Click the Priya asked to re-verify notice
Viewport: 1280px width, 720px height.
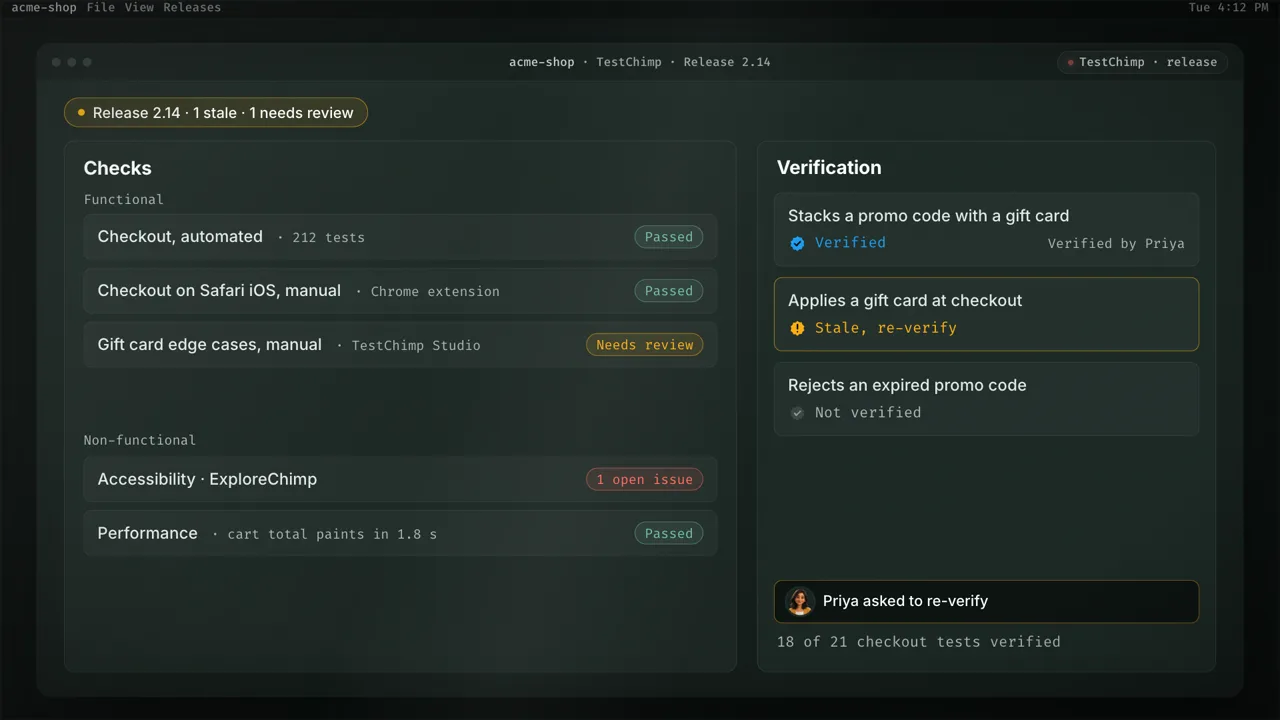point(986,602)
